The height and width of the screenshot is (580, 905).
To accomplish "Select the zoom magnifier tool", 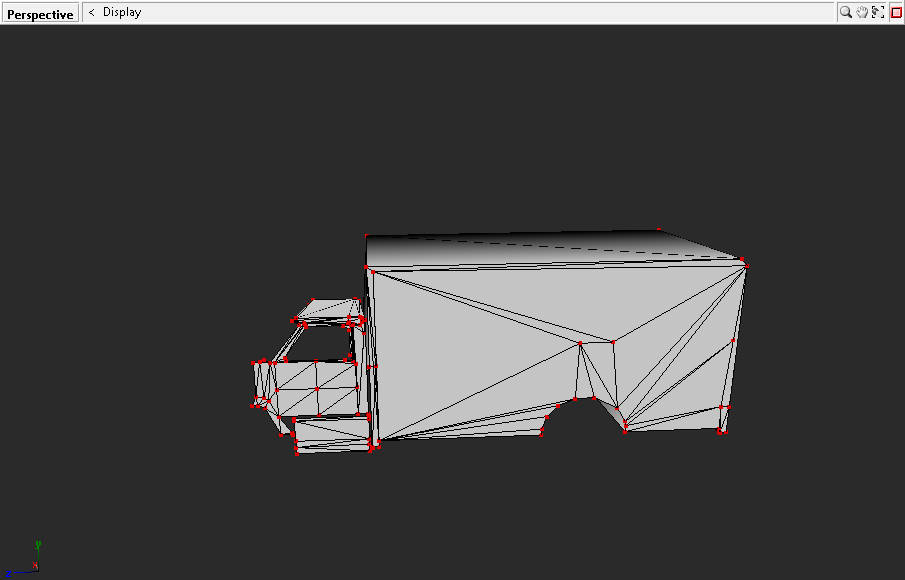I will (846, 13).
